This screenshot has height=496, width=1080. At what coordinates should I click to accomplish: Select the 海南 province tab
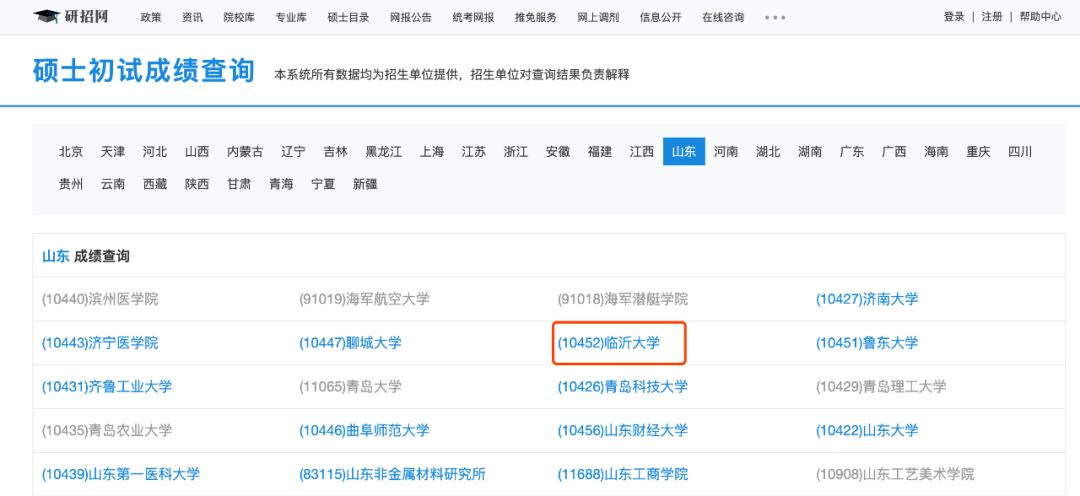tap(936, 152)
